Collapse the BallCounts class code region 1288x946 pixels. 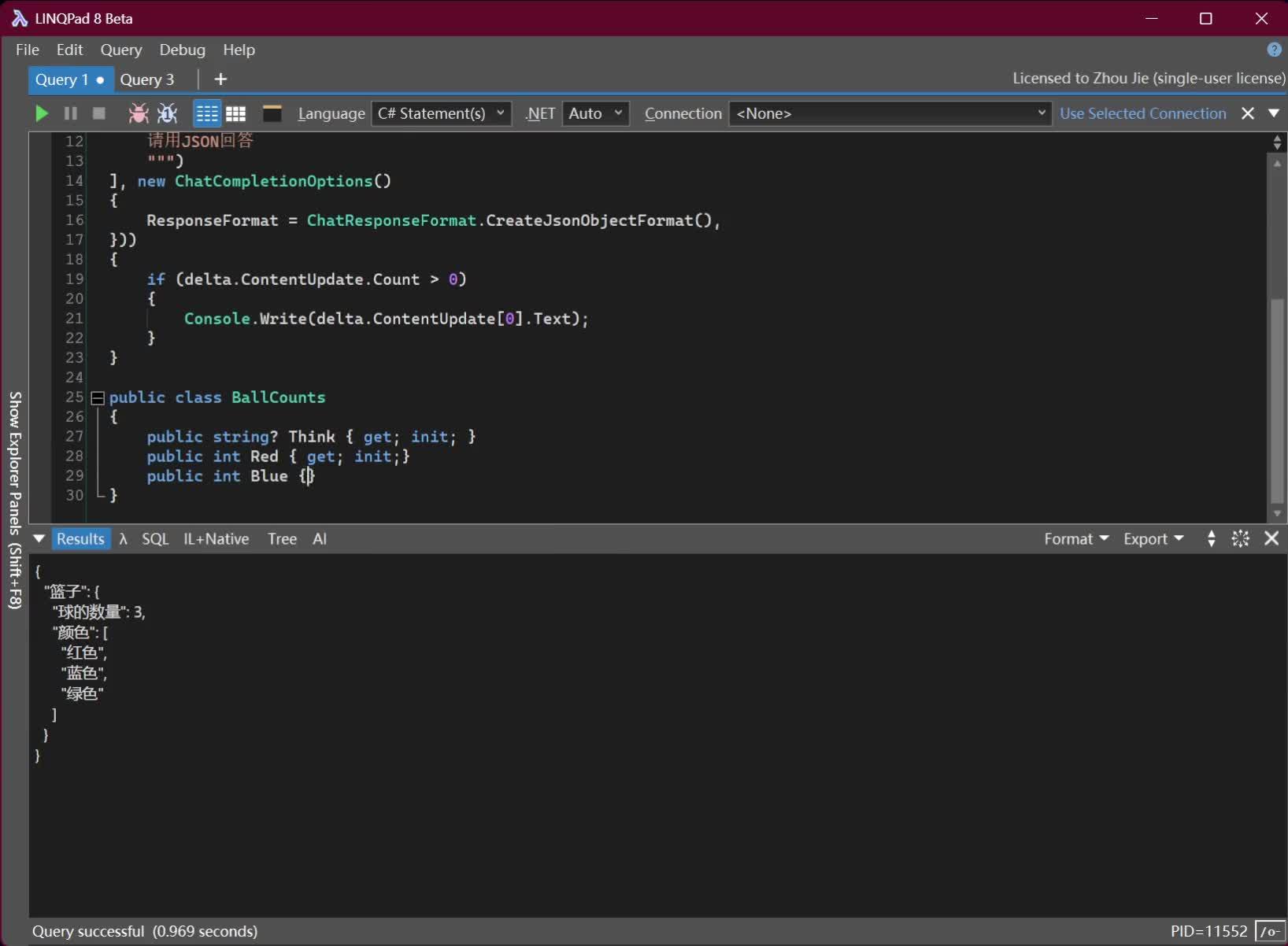pos(98,398)
